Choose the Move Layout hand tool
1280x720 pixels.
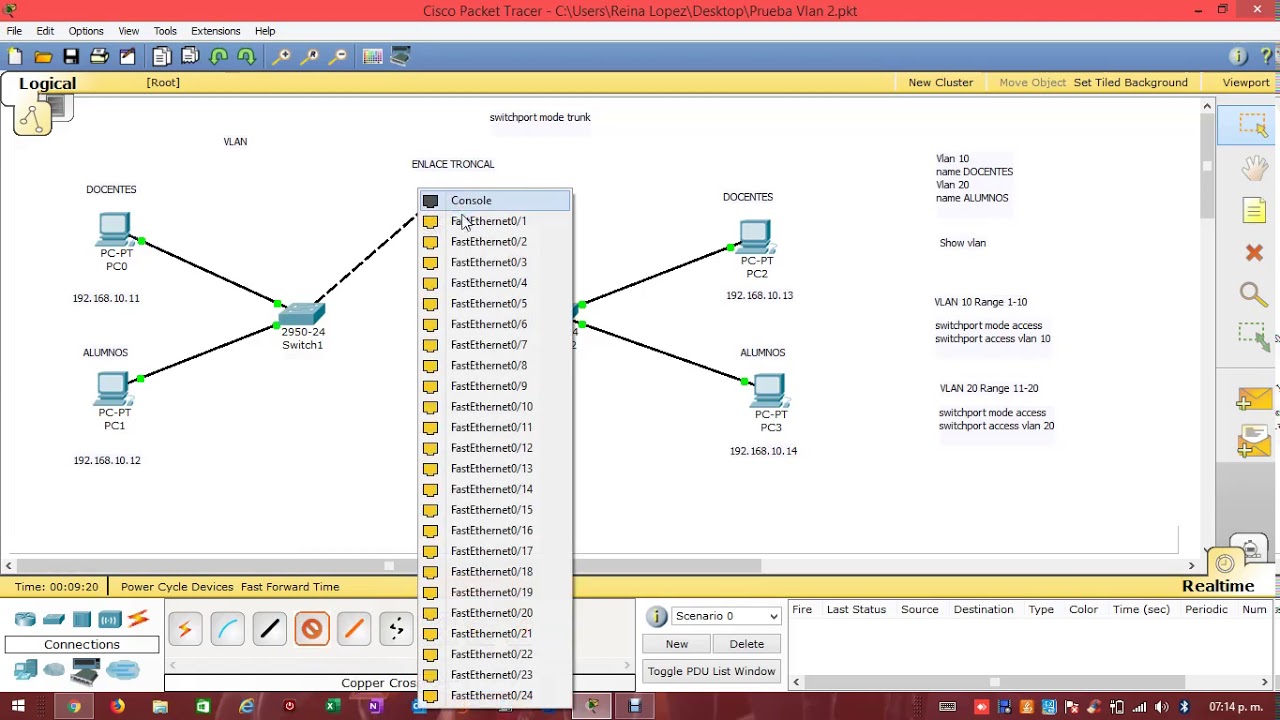click(1254, 167)
